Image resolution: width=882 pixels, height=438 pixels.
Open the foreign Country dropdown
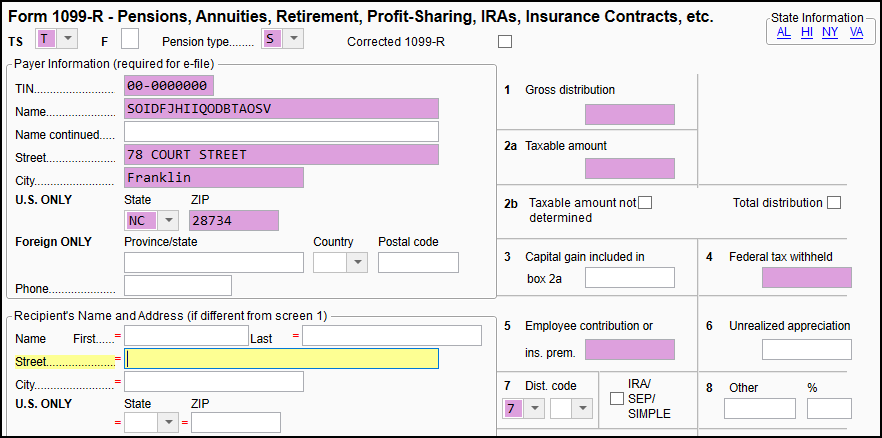point(356,263)
